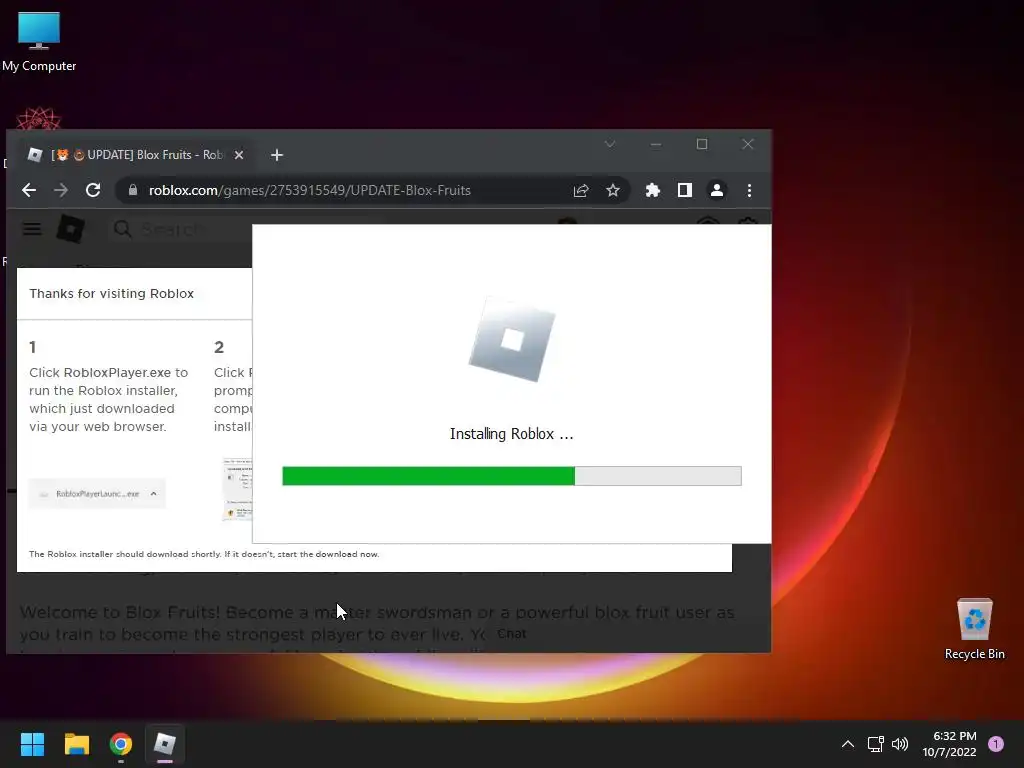Open the Windows Start menu

(32, 744)
